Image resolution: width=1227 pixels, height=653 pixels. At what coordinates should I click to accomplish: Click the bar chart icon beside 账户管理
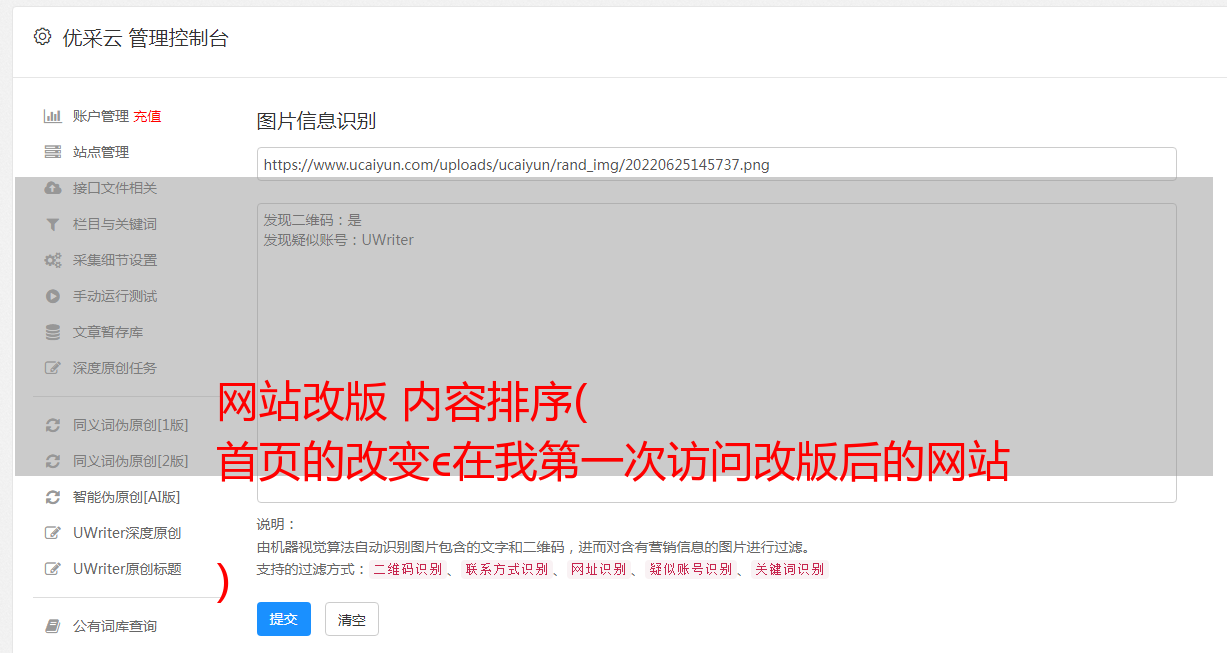tap(53, 116)
